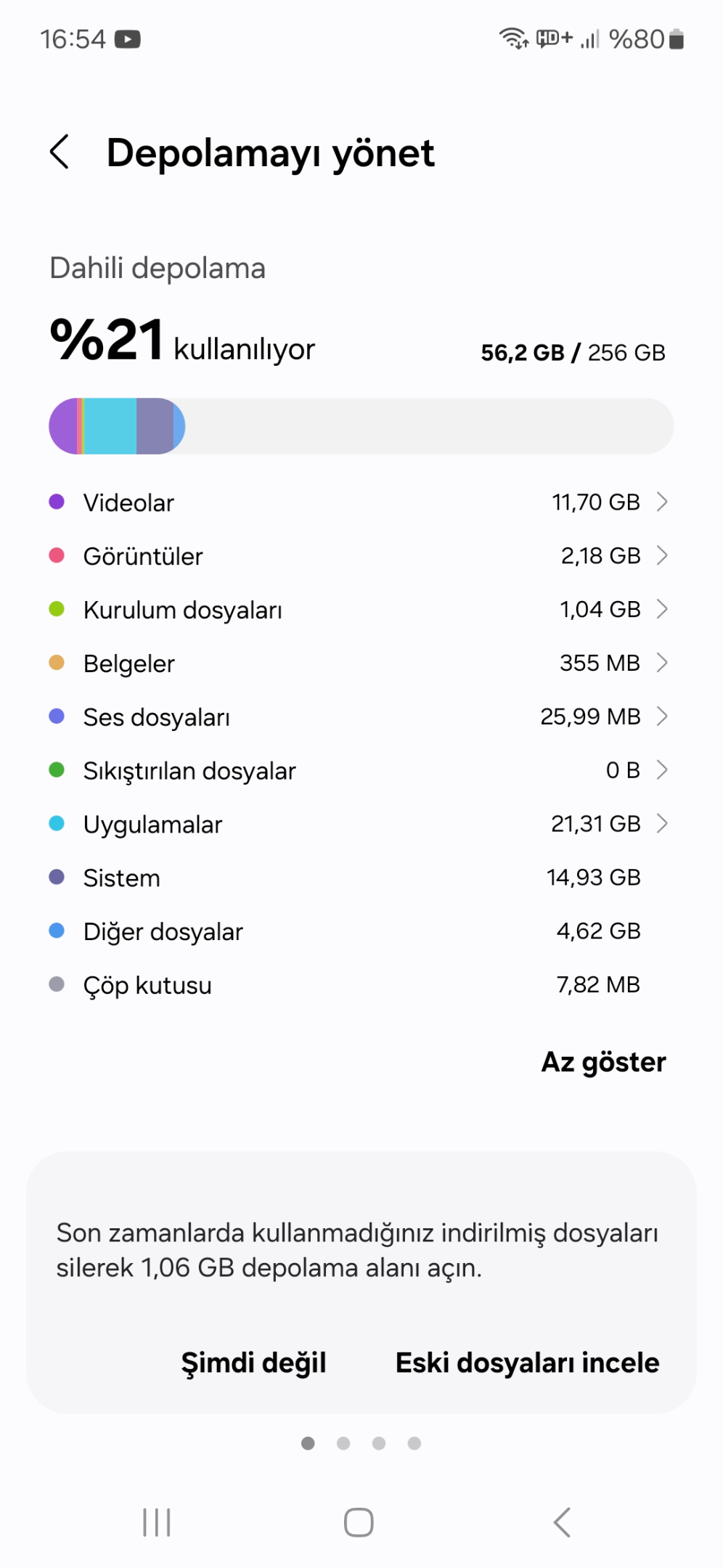The image size is (723, 1568).
Task: Open the Belgeler storage category
Action: (x=359, y=663)
